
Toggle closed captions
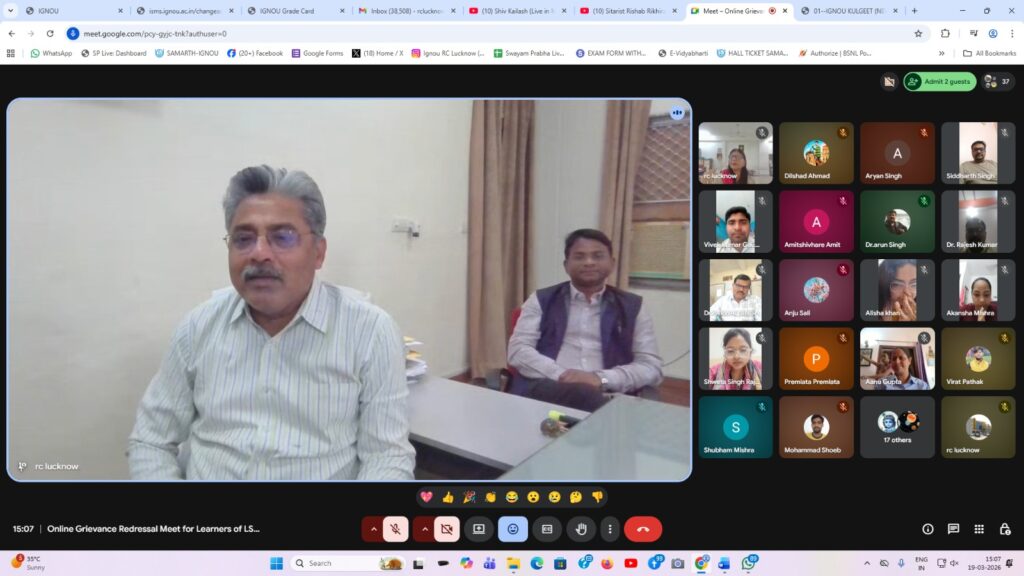tap(547, 529)
